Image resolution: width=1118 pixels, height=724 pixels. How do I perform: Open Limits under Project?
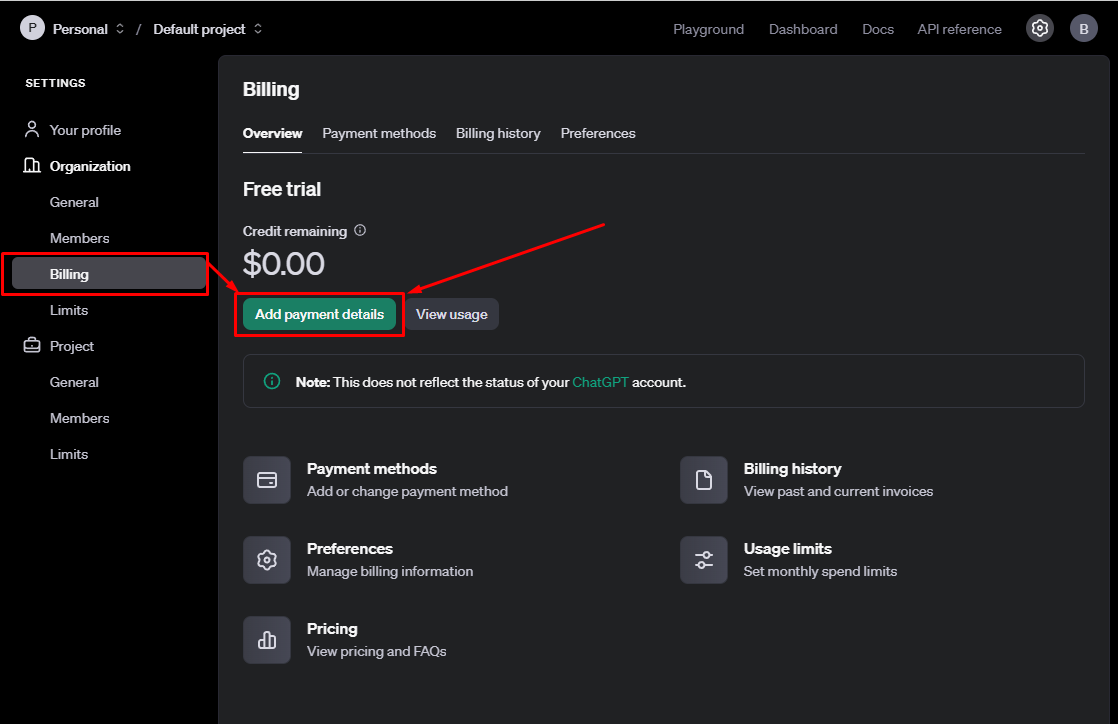tap(68, 454)
